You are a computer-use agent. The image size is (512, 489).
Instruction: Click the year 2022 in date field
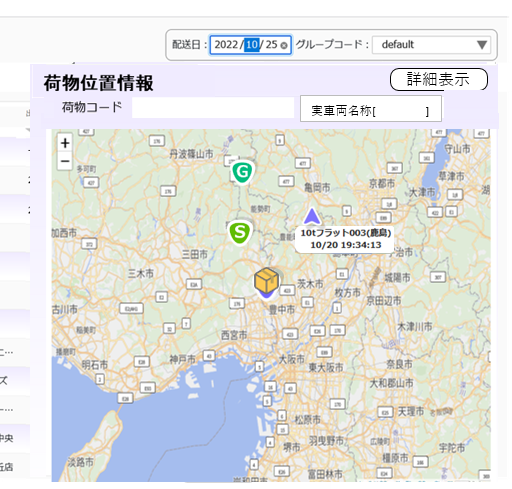coord(226,45)
